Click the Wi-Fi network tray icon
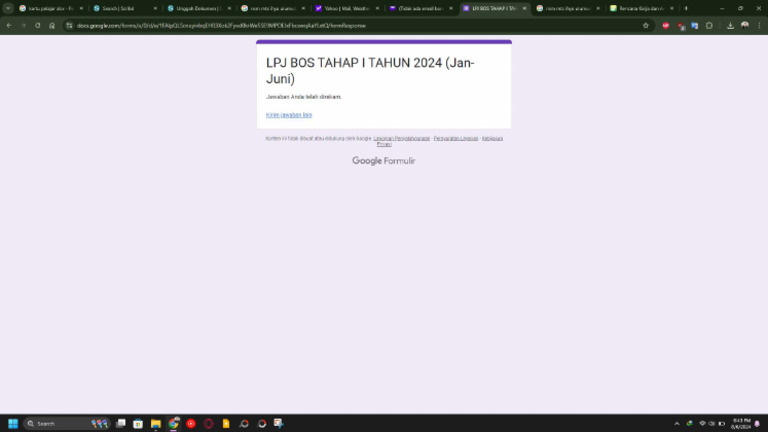The height and width of the screenshot is (432, 768). click(x=702, y=424)
